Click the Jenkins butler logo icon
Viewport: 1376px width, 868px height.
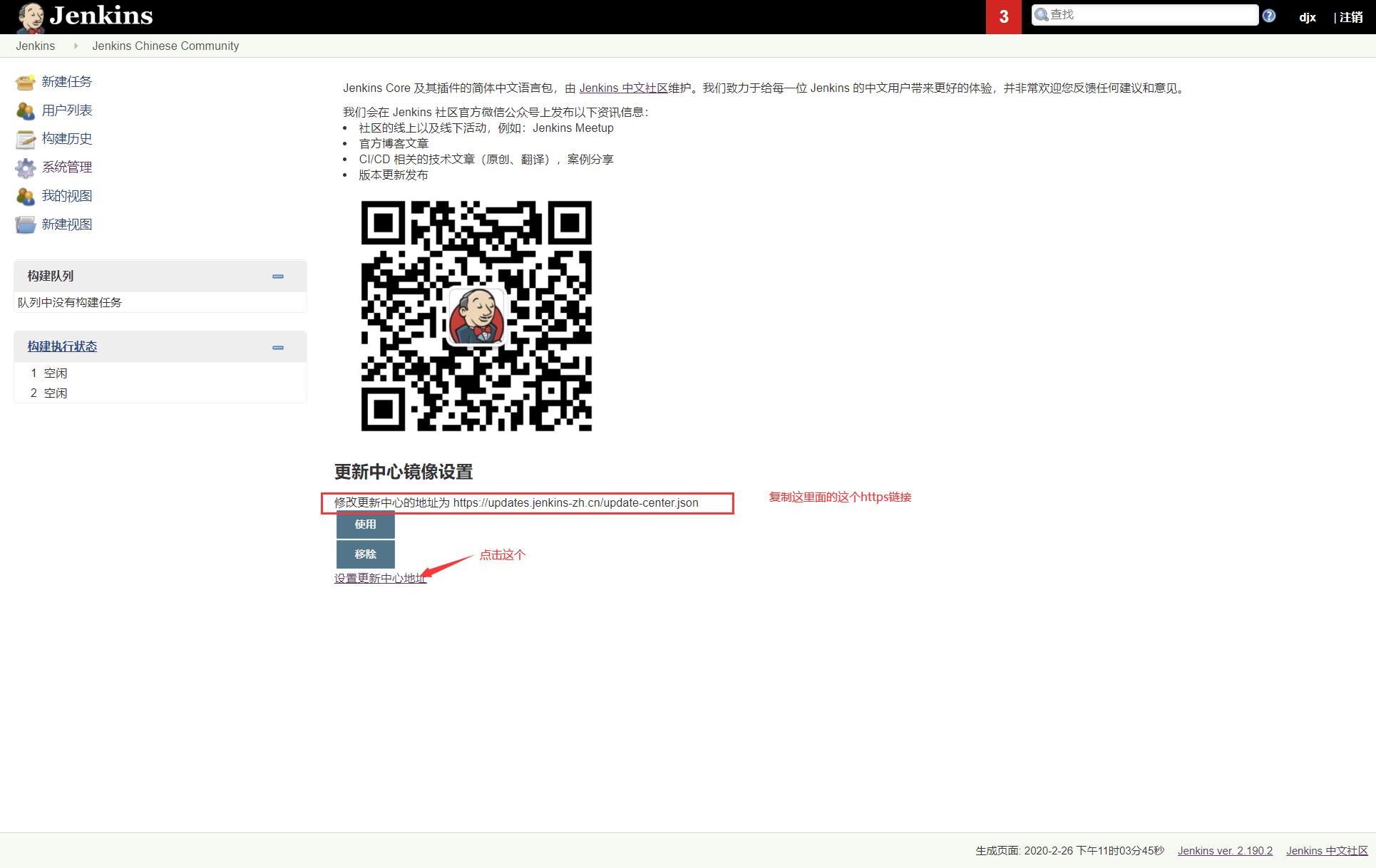coord(31,17)
